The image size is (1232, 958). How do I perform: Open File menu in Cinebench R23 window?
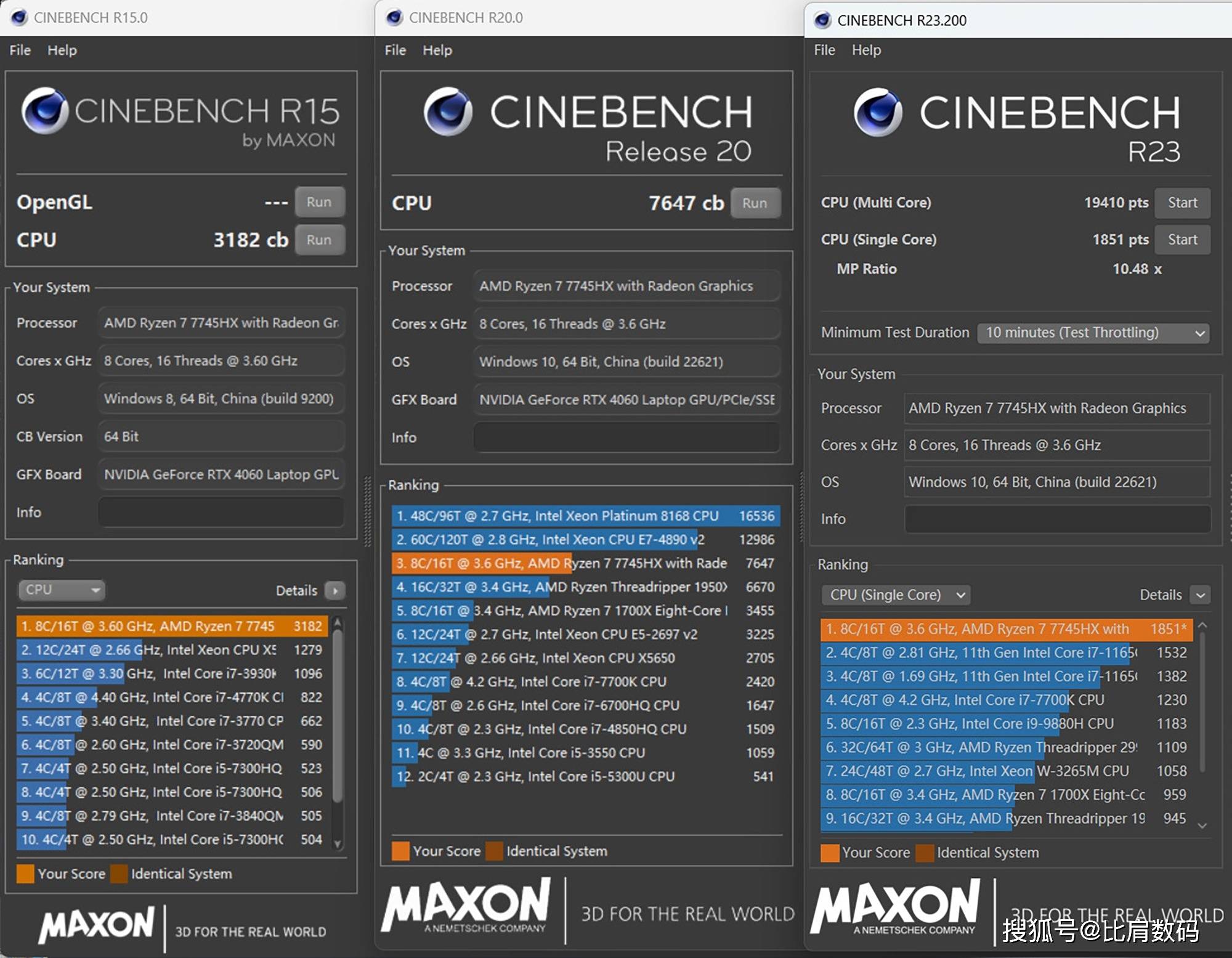pyautogui.click(x=824, y=50)
